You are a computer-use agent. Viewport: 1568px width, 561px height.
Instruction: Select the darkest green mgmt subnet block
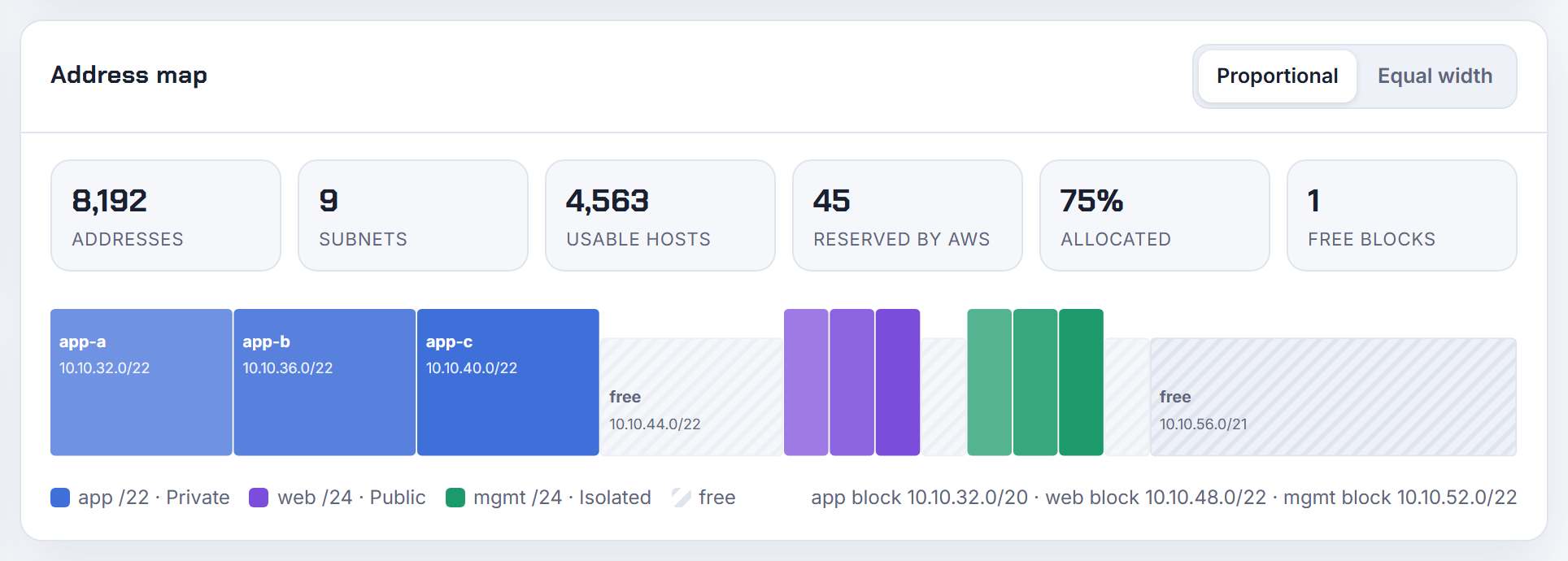pyautogui.click(x=1082, y=382)
